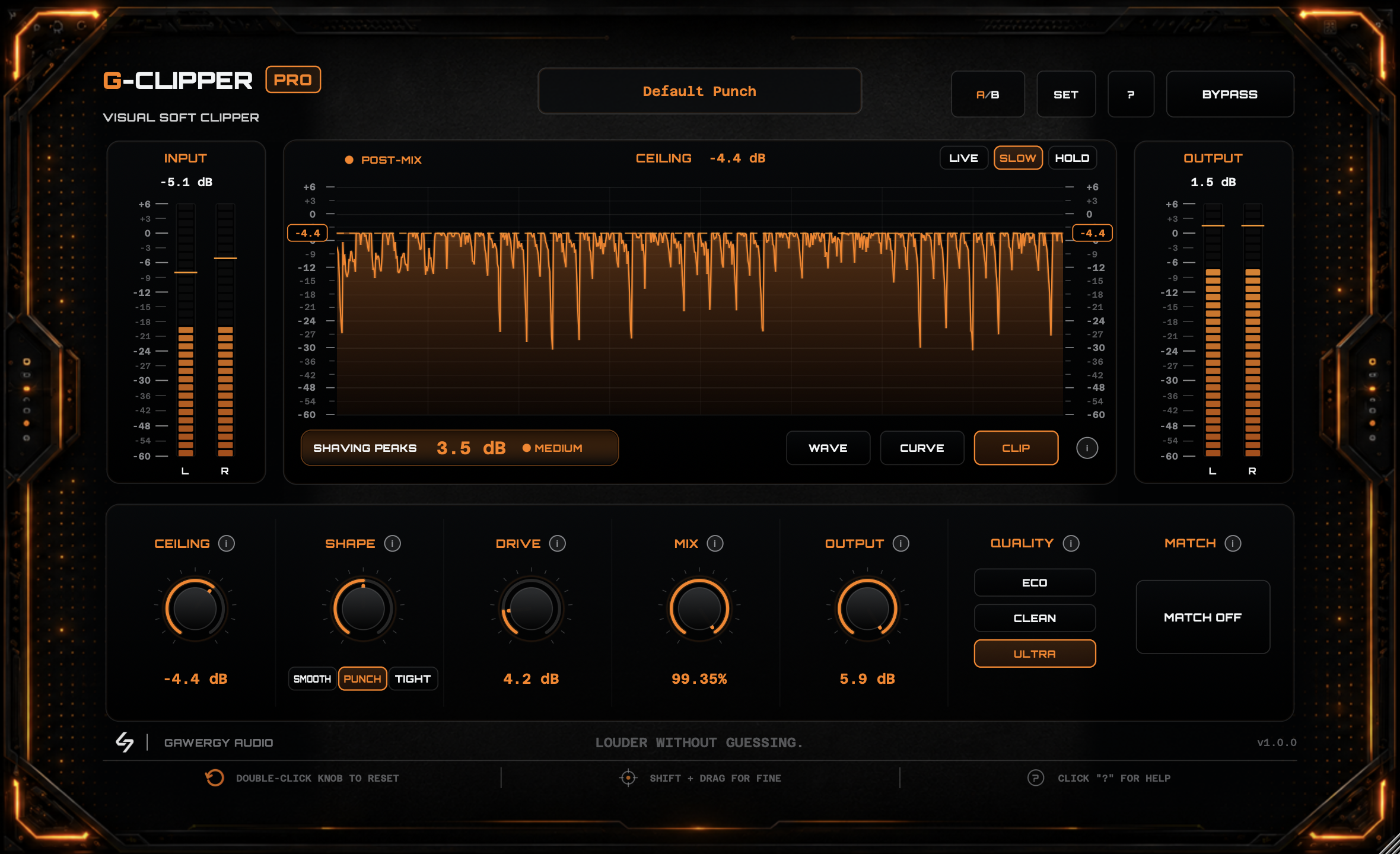Click the ceiling value -4.4 dB under knob
The height and width of the screenshot is (854, 1400).
click(195, 679)
